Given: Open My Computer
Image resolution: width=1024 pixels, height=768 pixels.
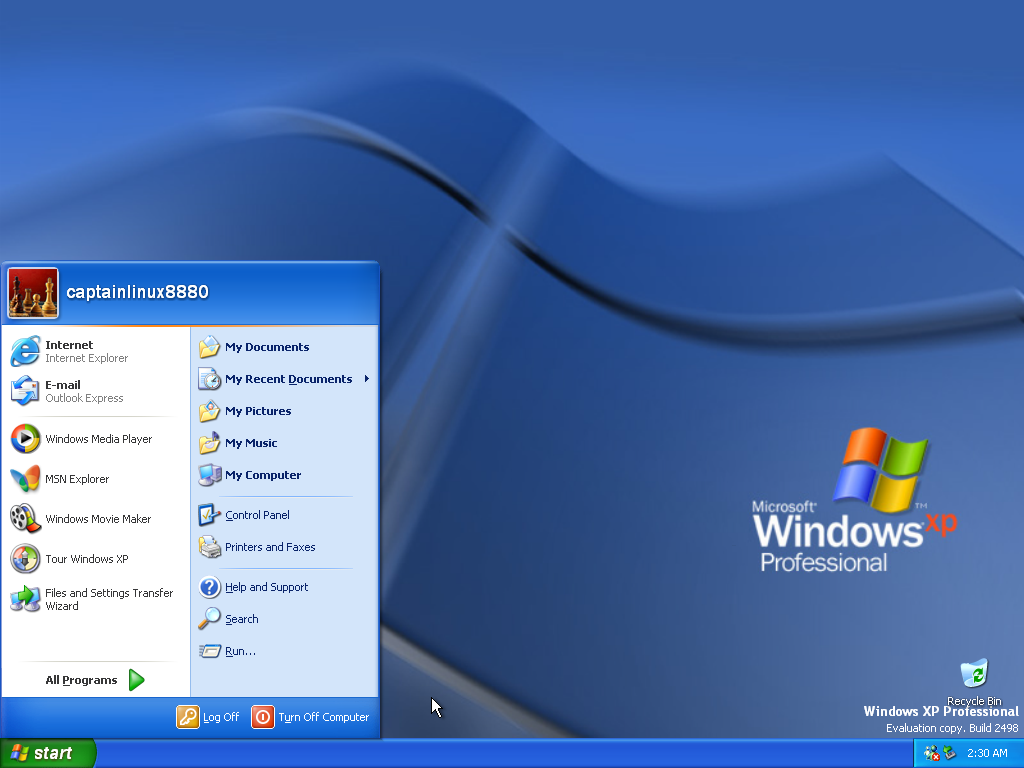Looking at the screenshot, I should click(262, 475).
